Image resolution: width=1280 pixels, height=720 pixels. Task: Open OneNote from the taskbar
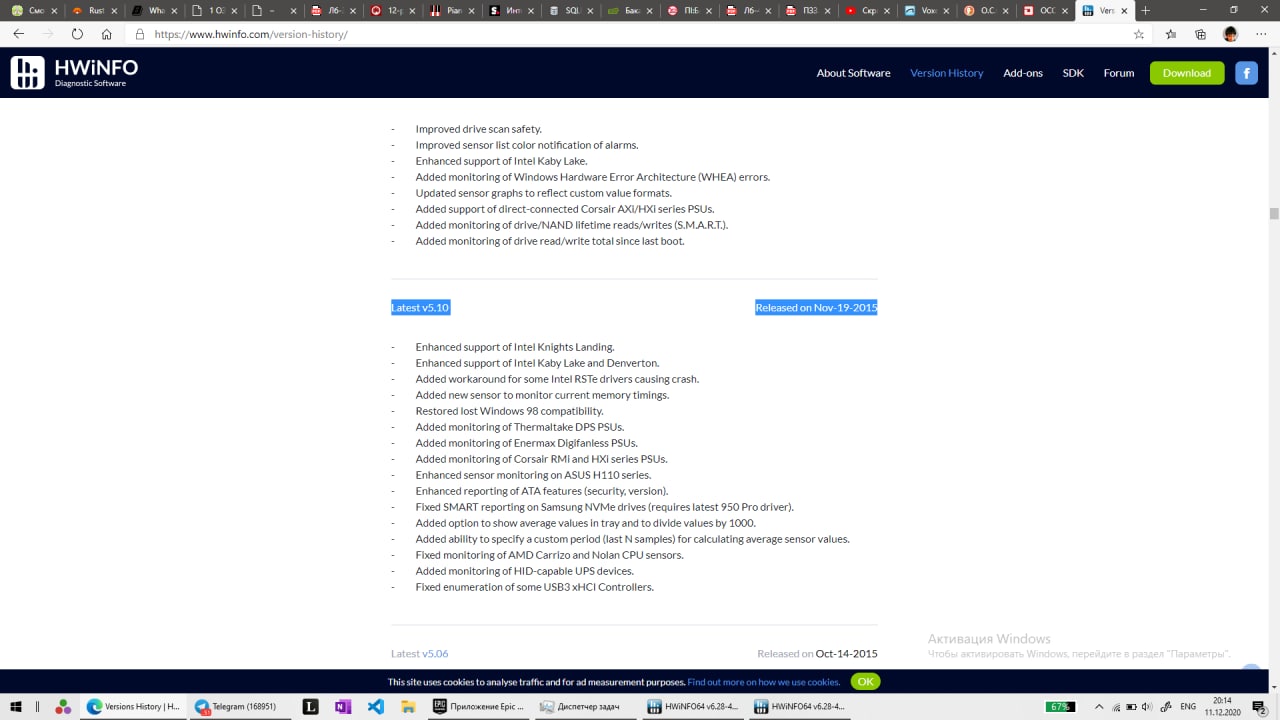click(x=343, y=706)
